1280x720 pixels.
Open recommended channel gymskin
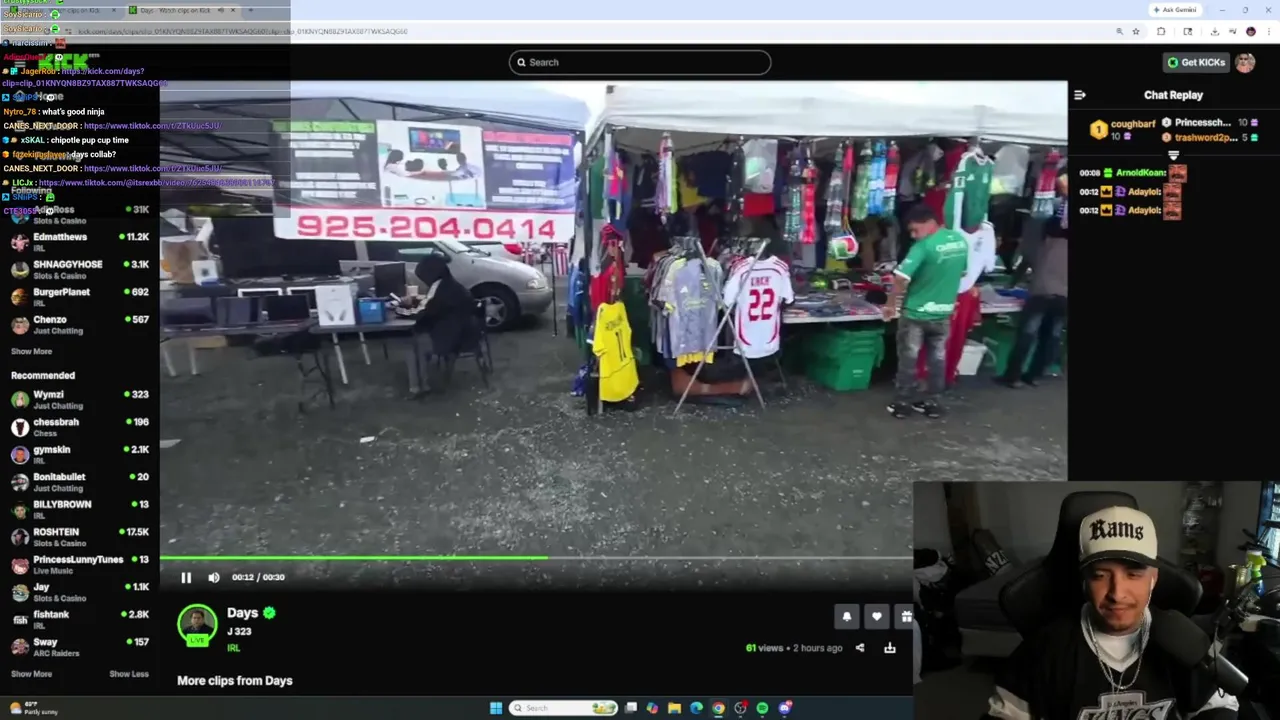[x=80, y=455]
